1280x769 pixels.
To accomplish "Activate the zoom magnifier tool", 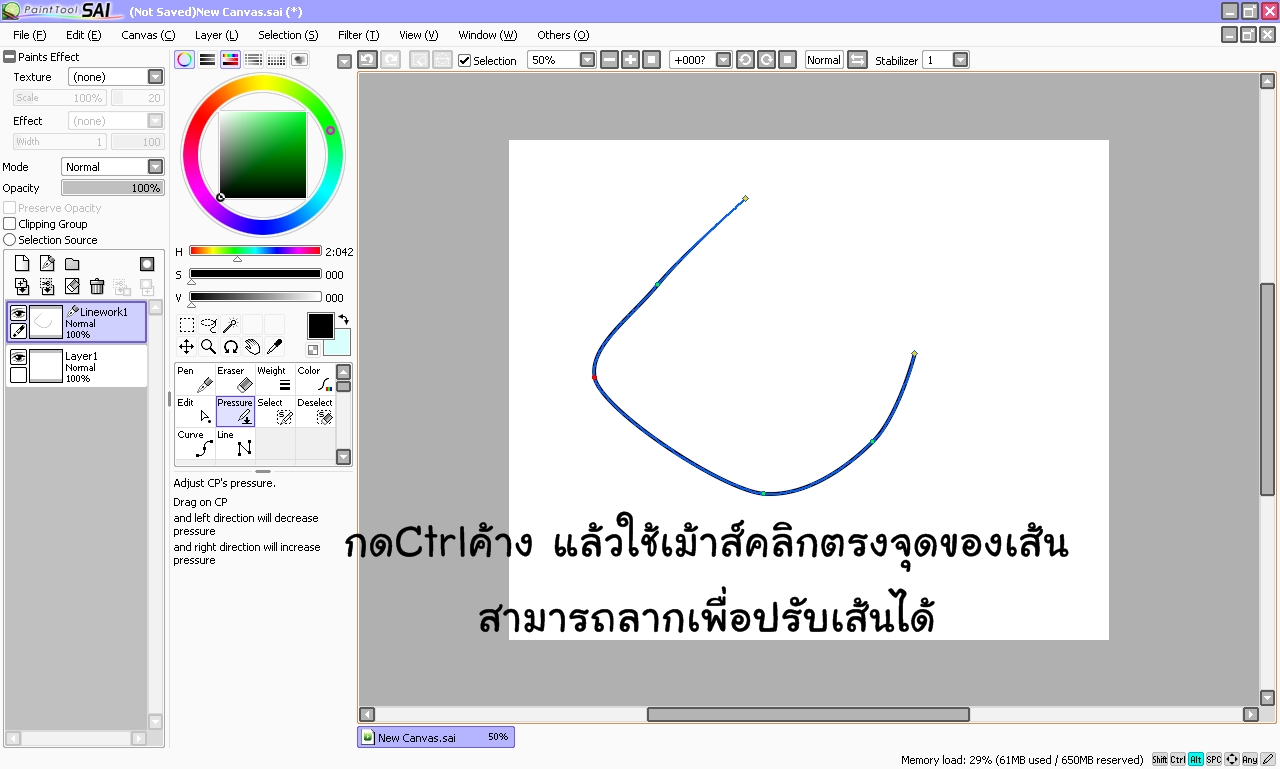I will (209, 347).
